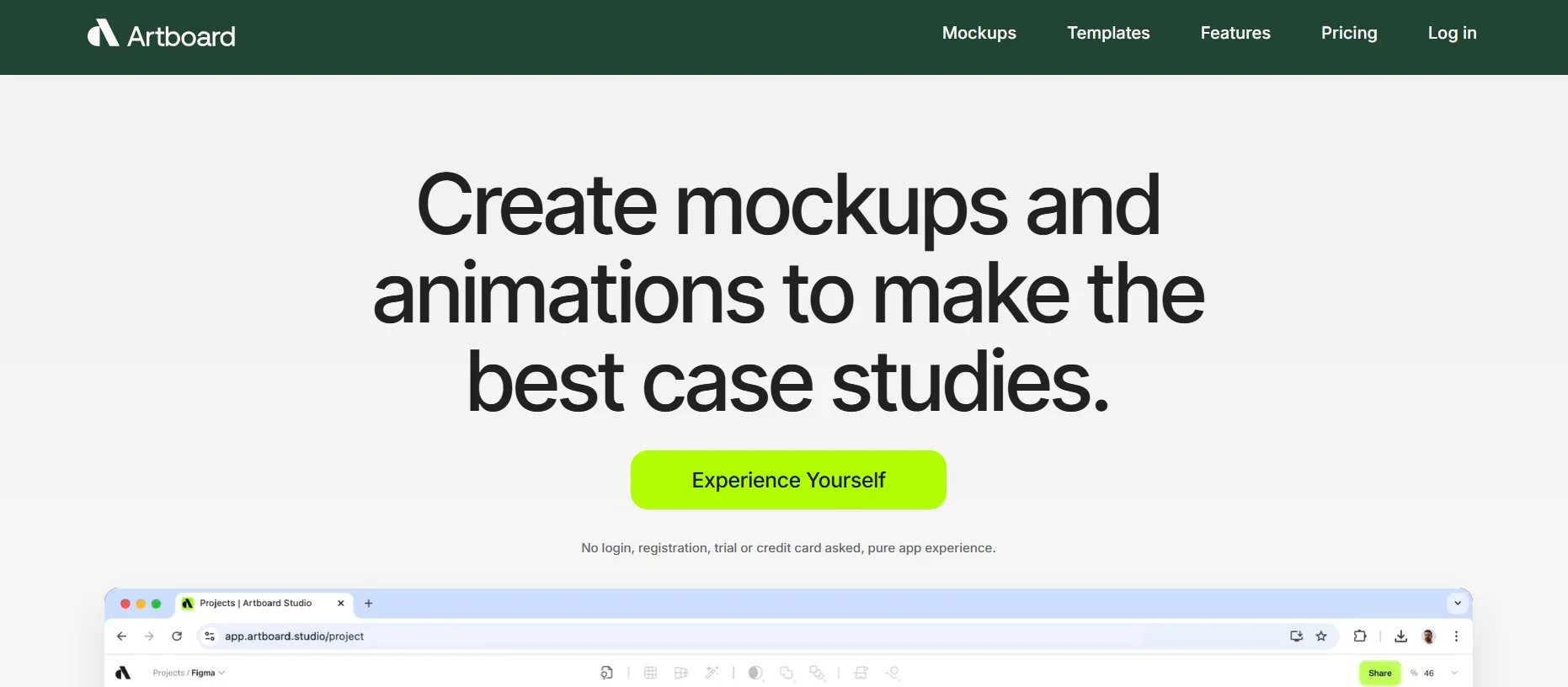Image resolution: width=1568 pixels, height=687 pixels.
Task: Click the Artboard Studio app logo
Action: (123, 673)
